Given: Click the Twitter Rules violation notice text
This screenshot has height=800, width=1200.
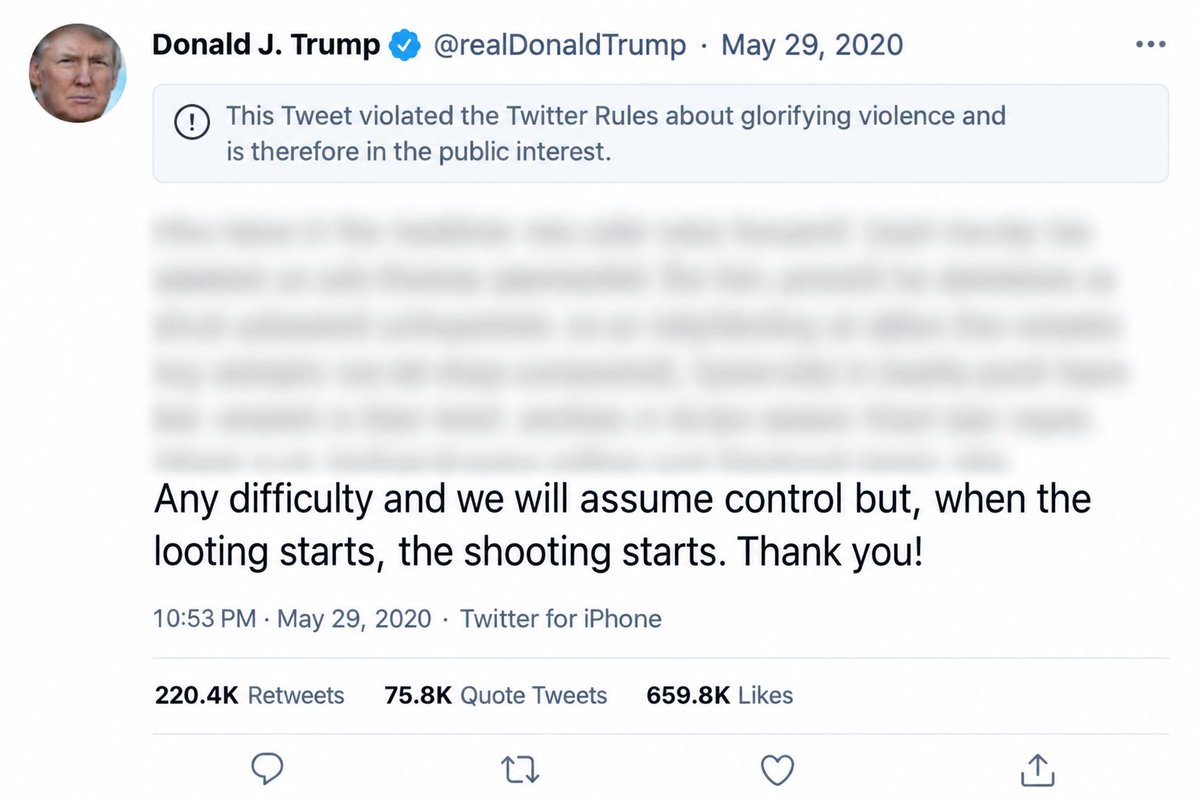Looking at the screenshot, I should [x=616, y=134].
